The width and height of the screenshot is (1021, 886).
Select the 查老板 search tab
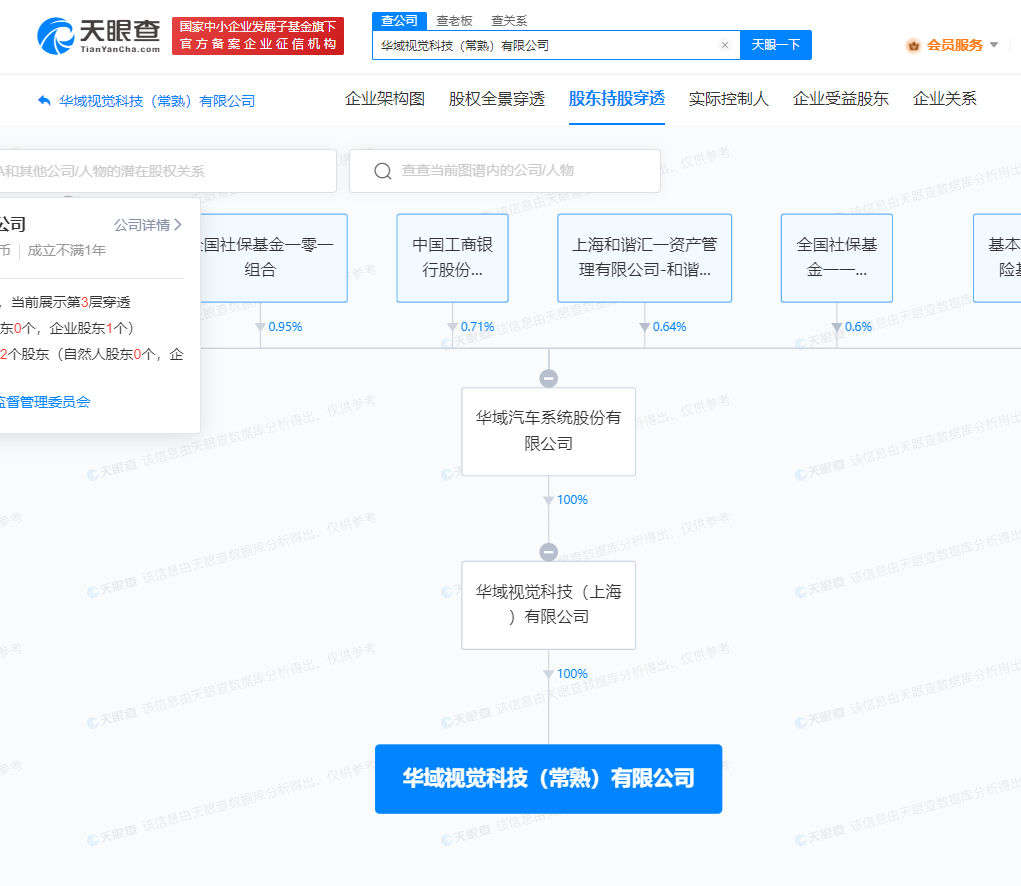point(454,20)
